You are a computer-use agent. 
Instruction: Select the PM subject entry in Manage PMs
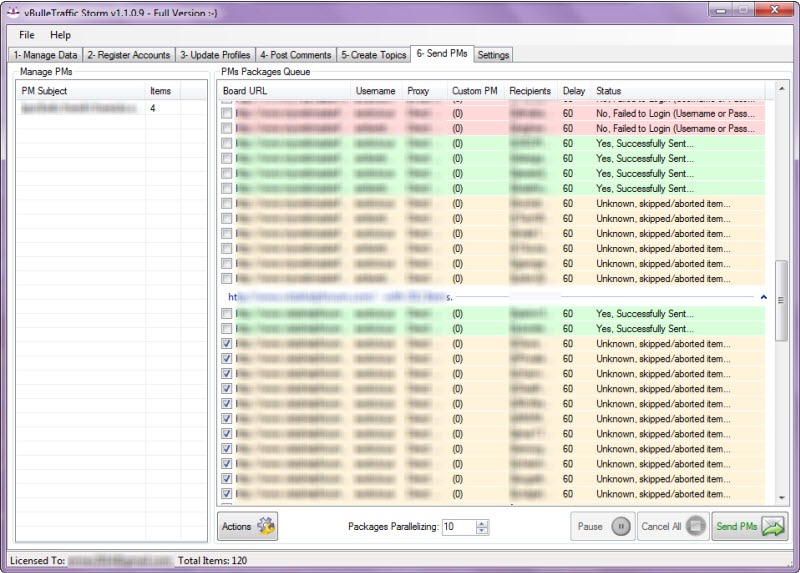[x=80, y=108]
